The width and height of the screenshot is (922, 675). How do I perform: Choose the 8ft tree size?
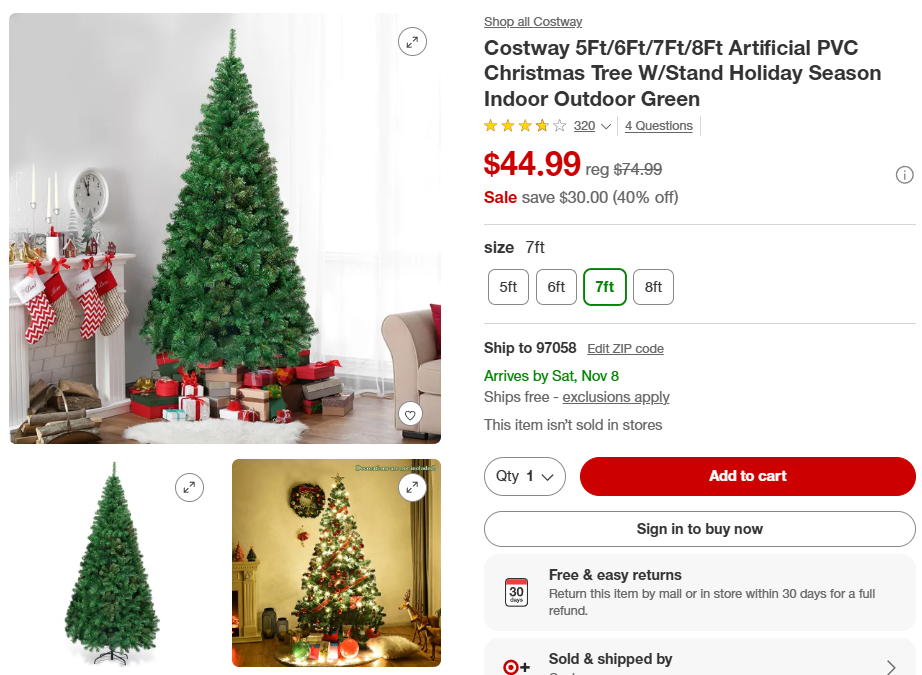click(x=653, y=287)
